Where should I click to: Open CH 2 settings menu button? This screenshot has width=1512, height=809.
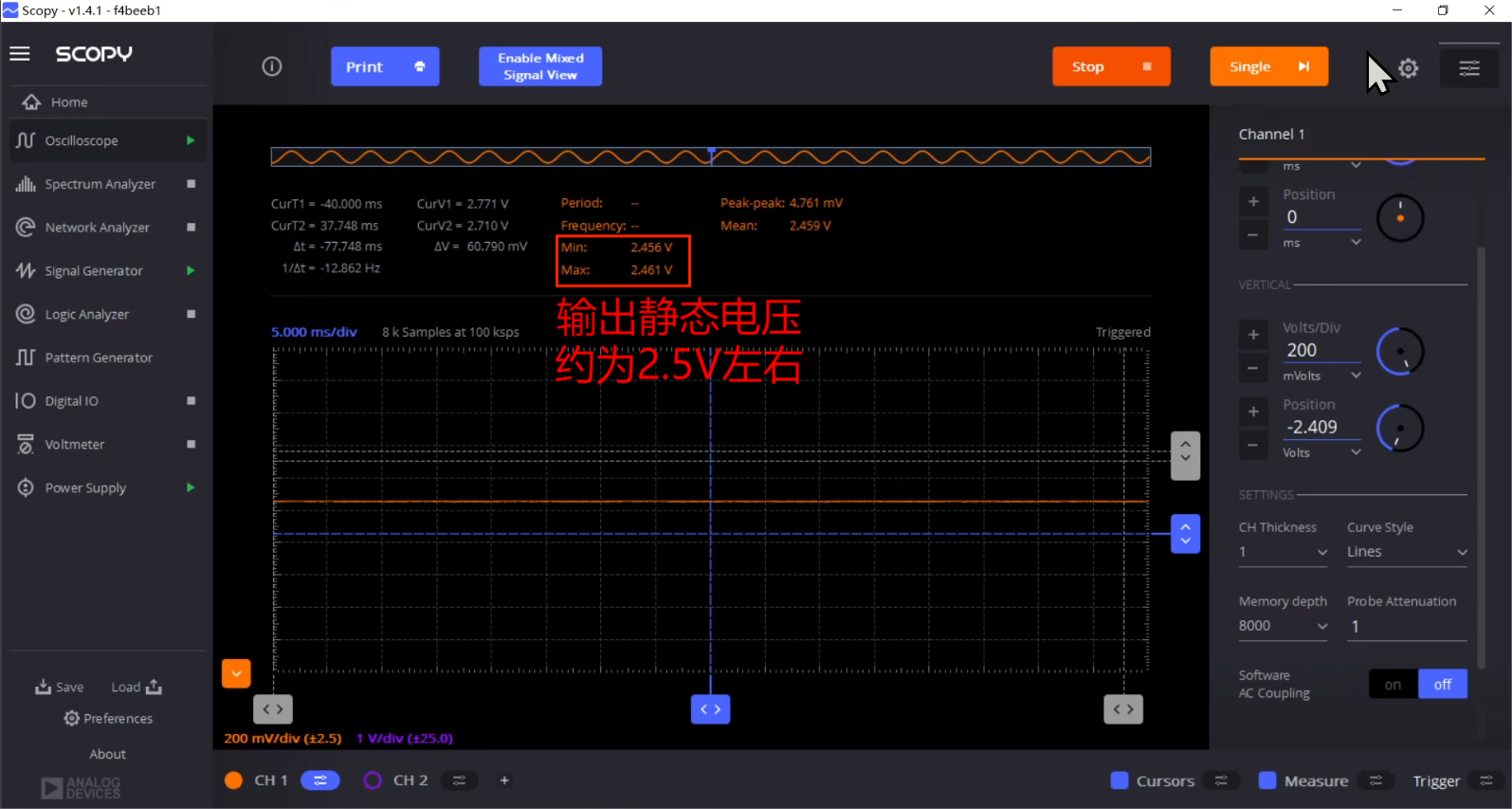click(459, 781)
